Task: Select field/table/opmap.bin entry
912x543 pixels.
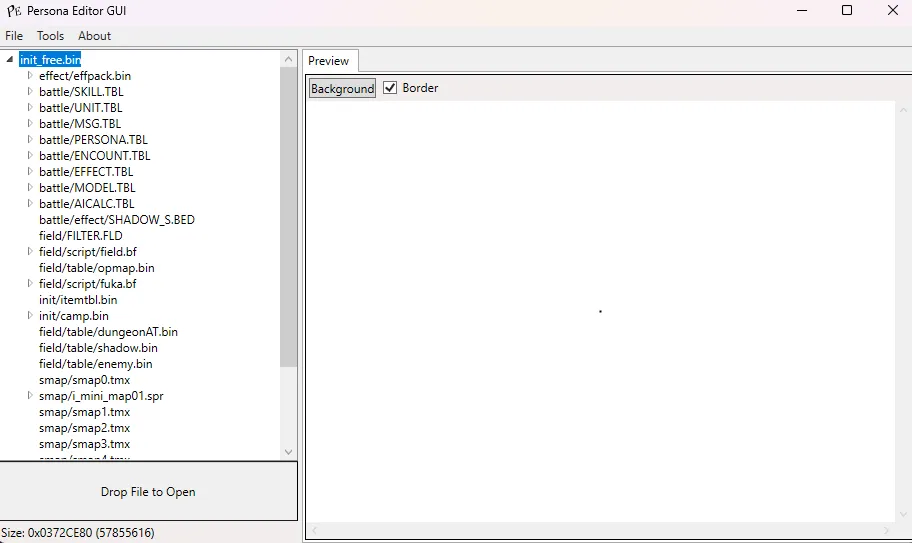Action: click(x=97, y=267)
